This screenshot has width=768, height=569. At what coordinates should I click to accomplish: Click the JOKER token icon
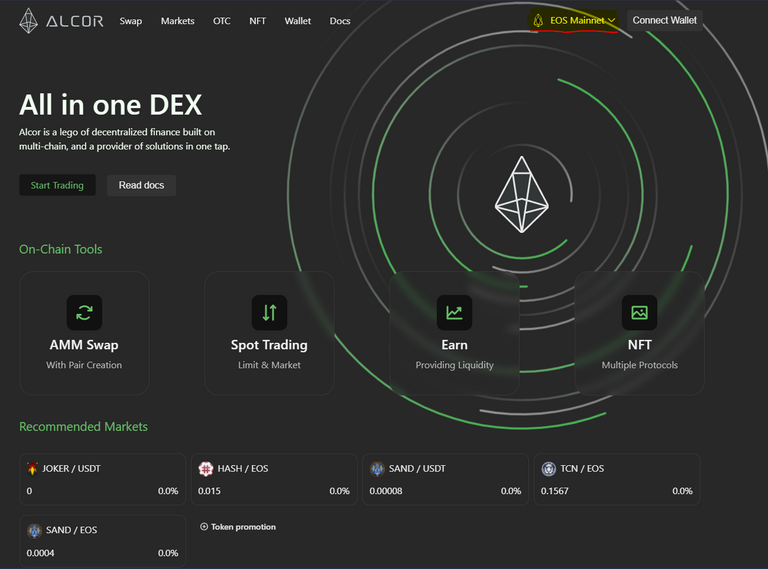pos(32,469)
